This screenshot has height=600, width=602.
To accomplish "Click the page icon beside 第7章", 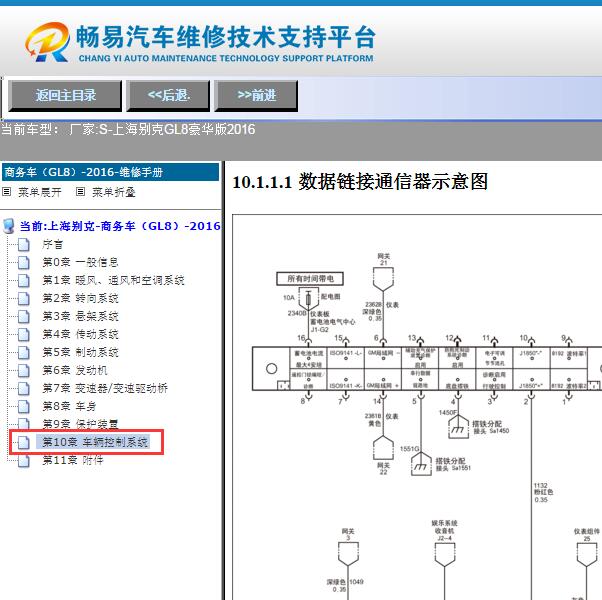I will (24, 388).
